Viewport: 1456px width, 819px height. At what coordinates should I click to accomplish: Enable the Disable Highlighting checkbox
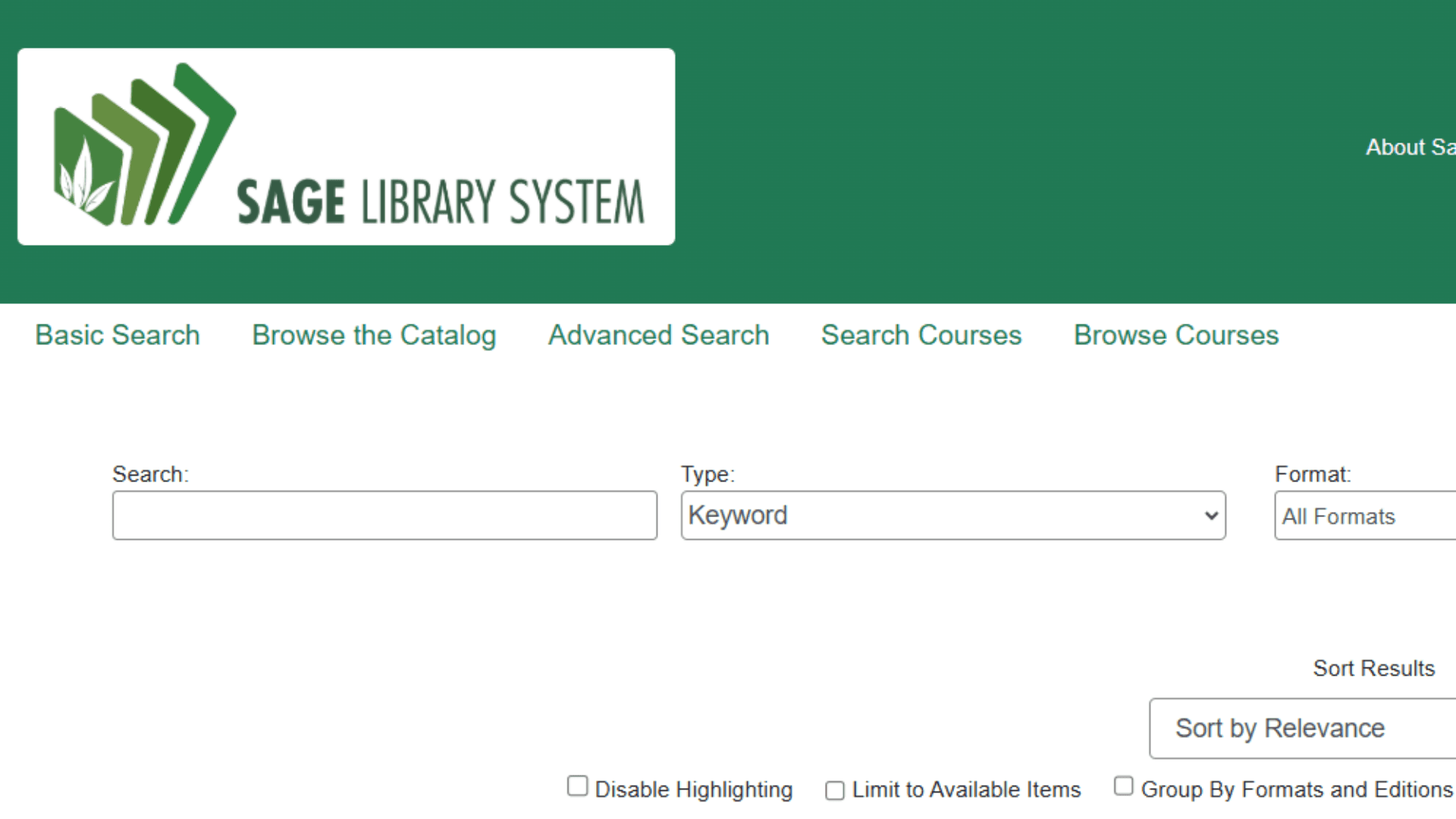(578, 786)
